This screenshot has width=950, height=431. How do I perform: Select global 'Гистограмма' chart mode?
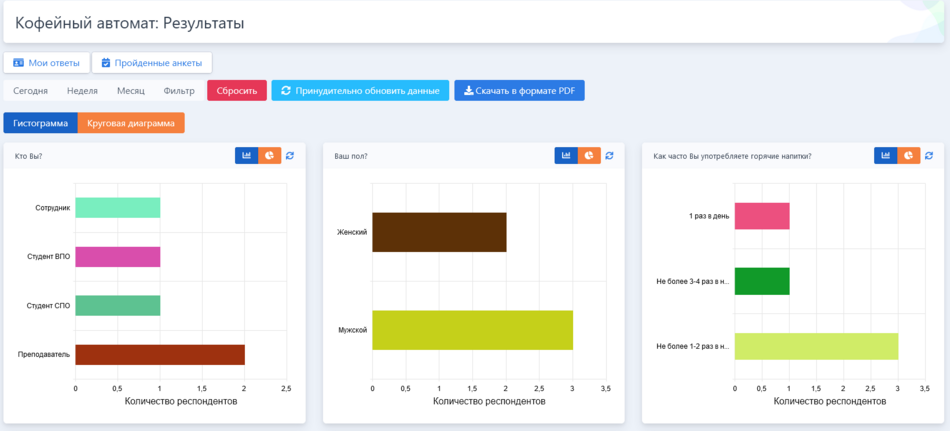[x=40, y=123]
